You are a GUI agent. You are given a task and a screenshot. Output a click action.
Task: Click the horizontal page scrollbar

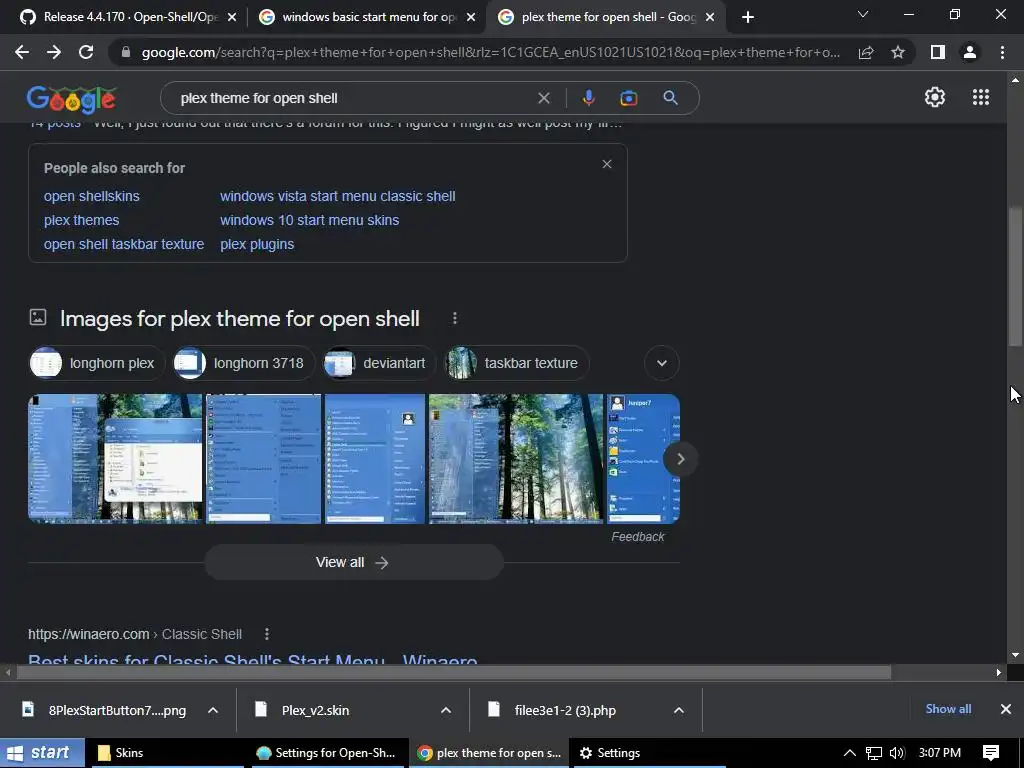[x=454, y=672]
